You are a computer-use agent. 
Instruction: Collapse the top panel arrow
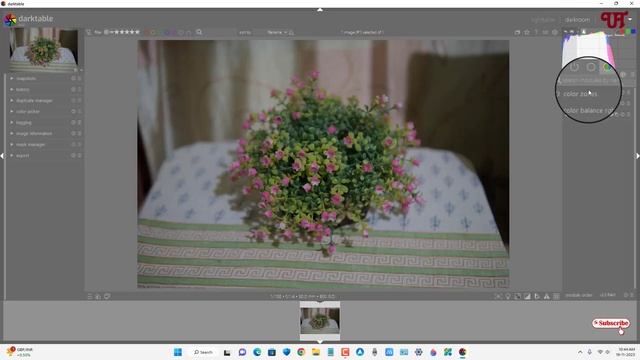(x=320, y=9)
